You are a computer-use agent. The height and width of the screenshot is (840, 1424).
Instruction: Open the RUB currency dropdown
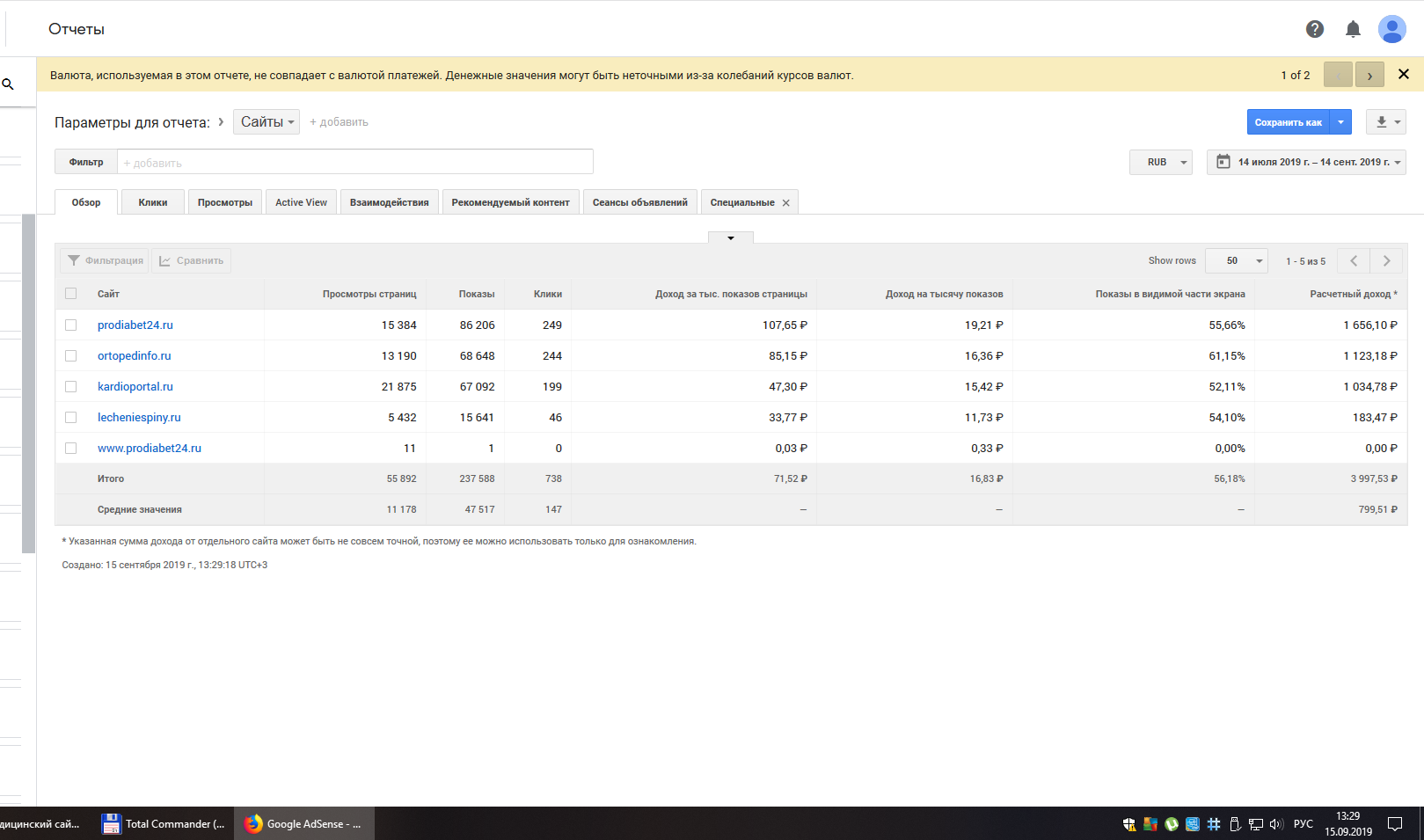pyautogui.click(x=1160, y=162)
